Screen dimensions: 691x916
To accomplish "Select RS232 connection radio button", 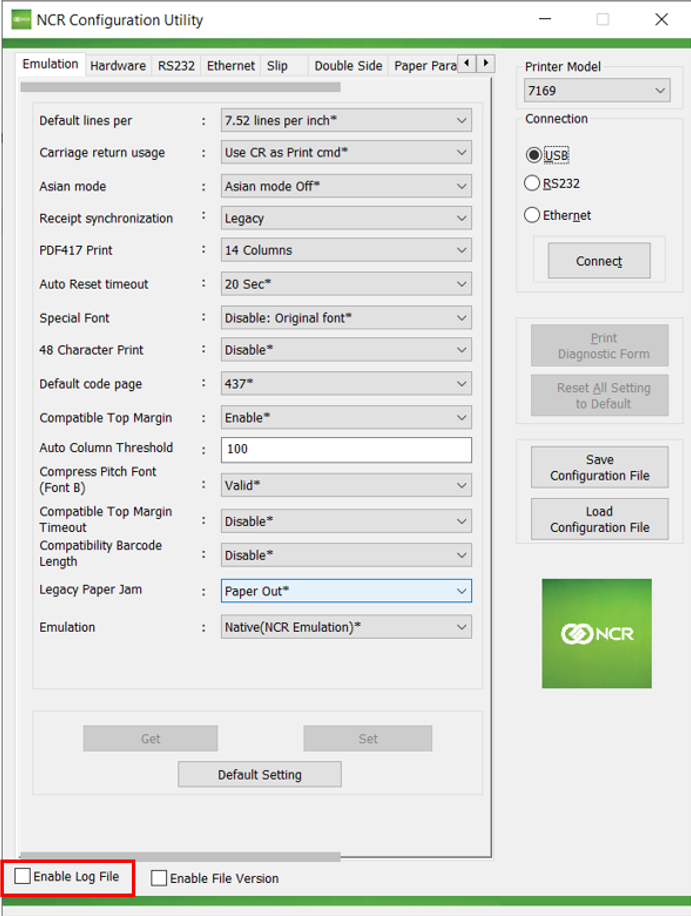I will pos(532,183).
